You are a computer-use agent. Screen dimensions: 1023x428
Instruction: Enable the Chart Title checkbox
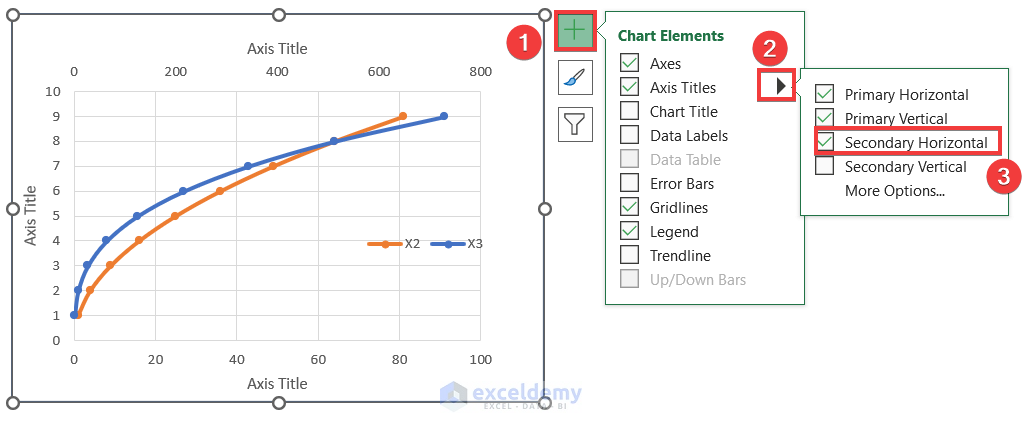(630, 112)
